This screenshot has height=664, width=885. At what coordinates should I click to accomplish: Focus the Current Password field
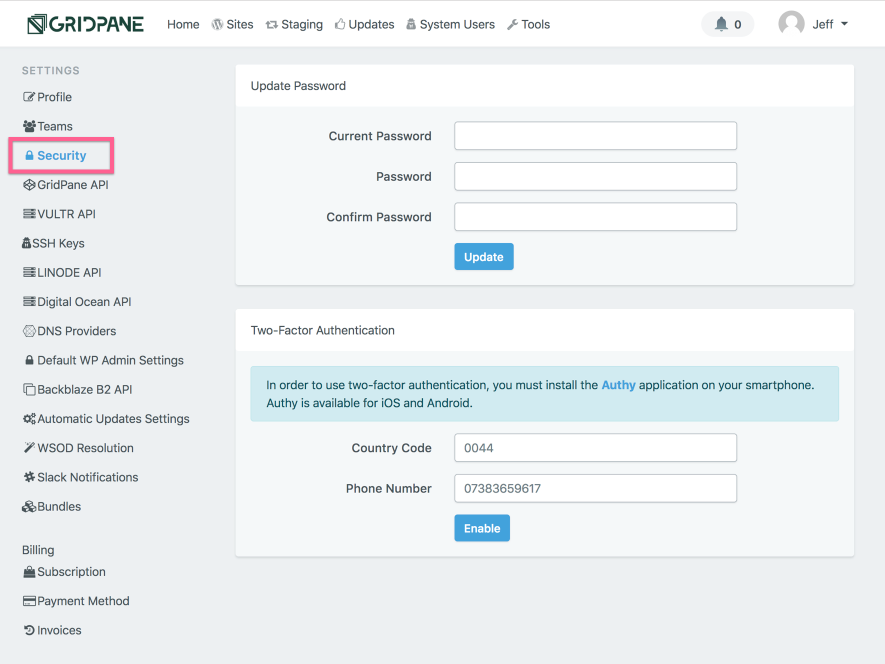click(x=595, y=136)
